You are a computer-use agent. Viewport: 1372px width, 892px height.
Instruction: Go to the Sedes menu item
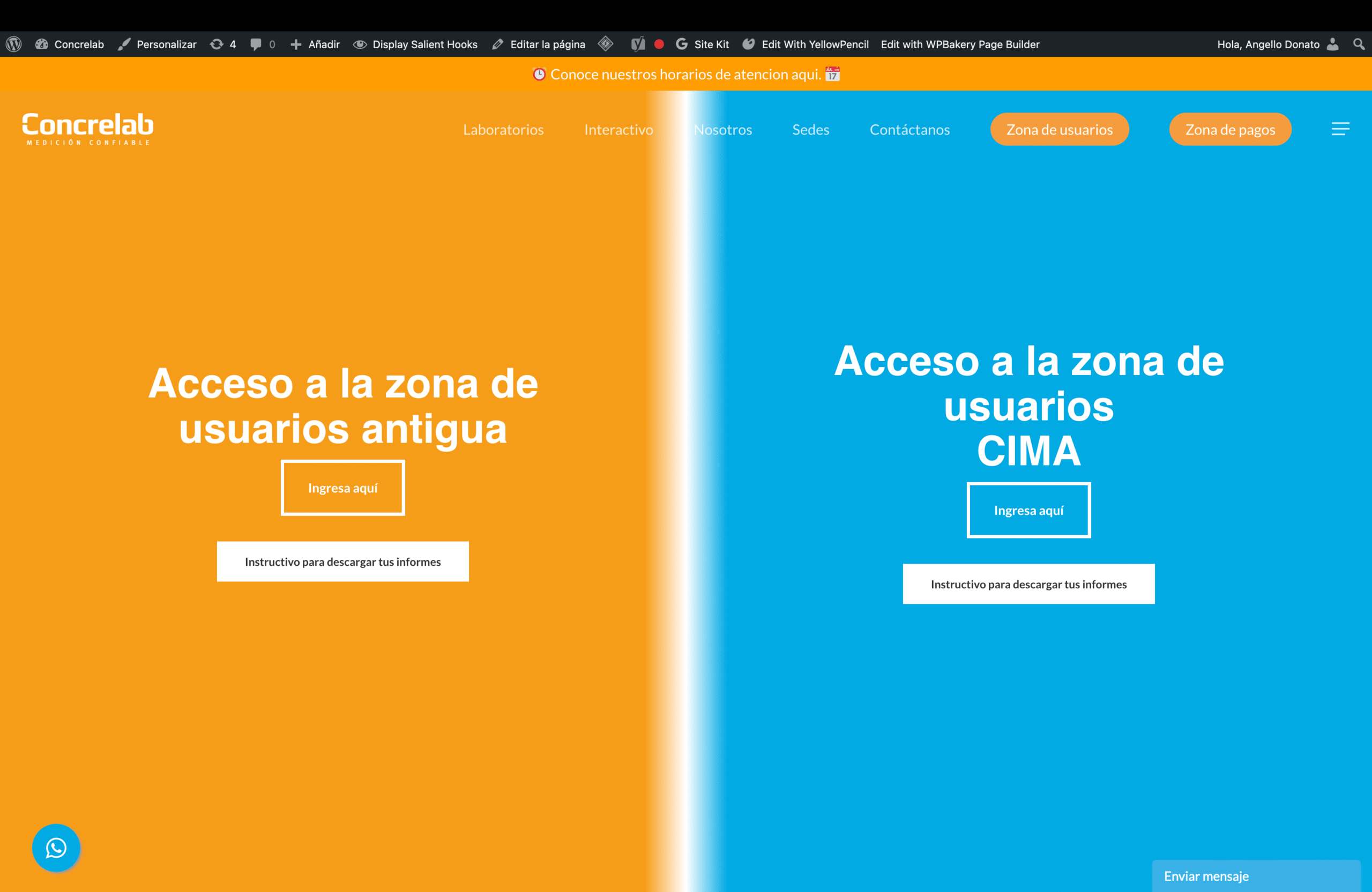coord(810,130)
